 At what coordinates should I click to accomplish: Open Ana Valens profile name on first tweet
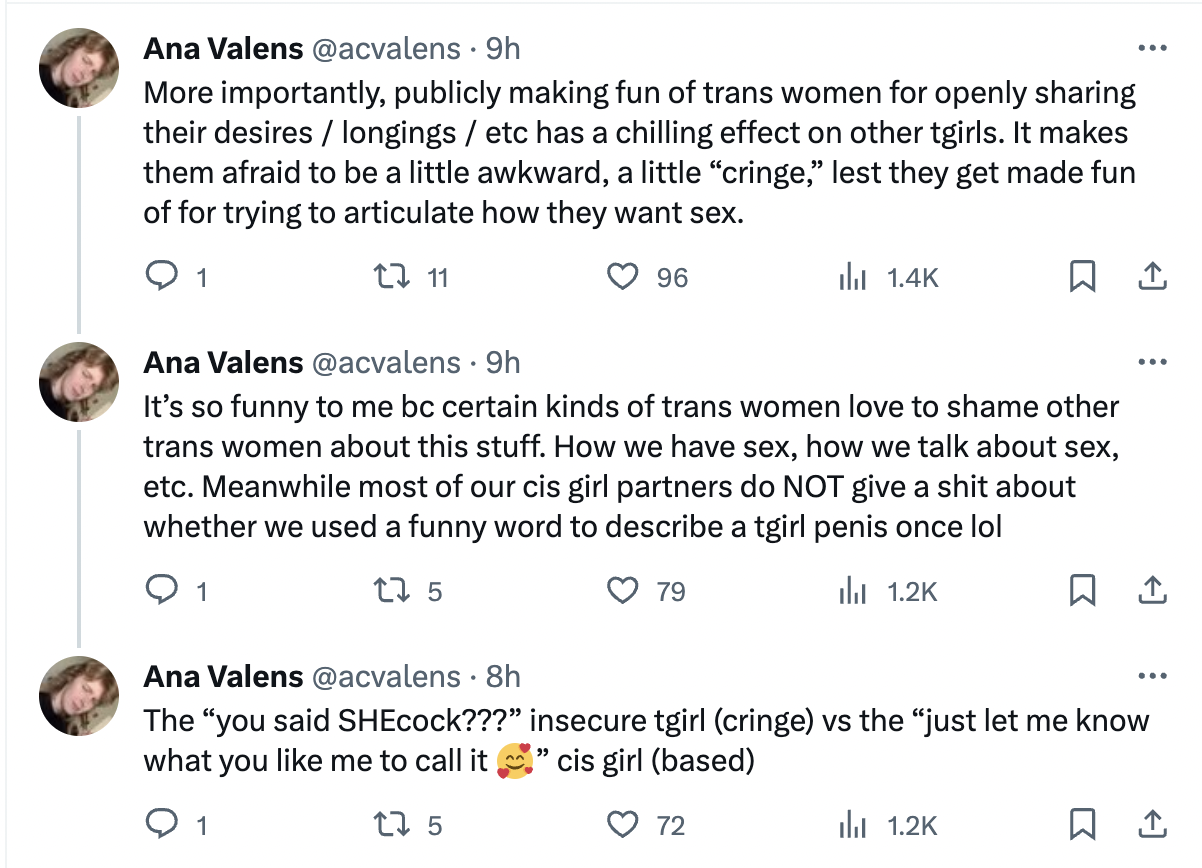click(223, 48)
